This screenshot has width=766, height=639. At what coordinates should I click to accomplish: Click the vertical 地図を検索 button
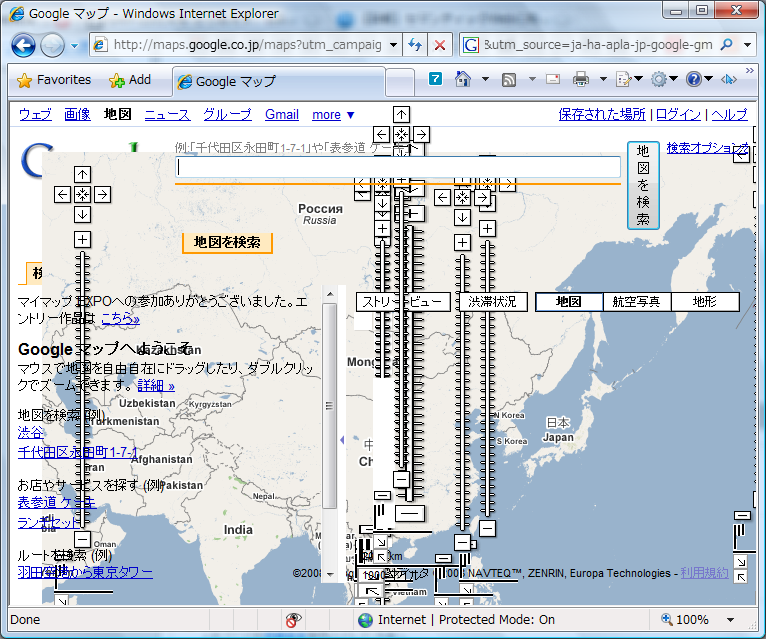(643, 185)
